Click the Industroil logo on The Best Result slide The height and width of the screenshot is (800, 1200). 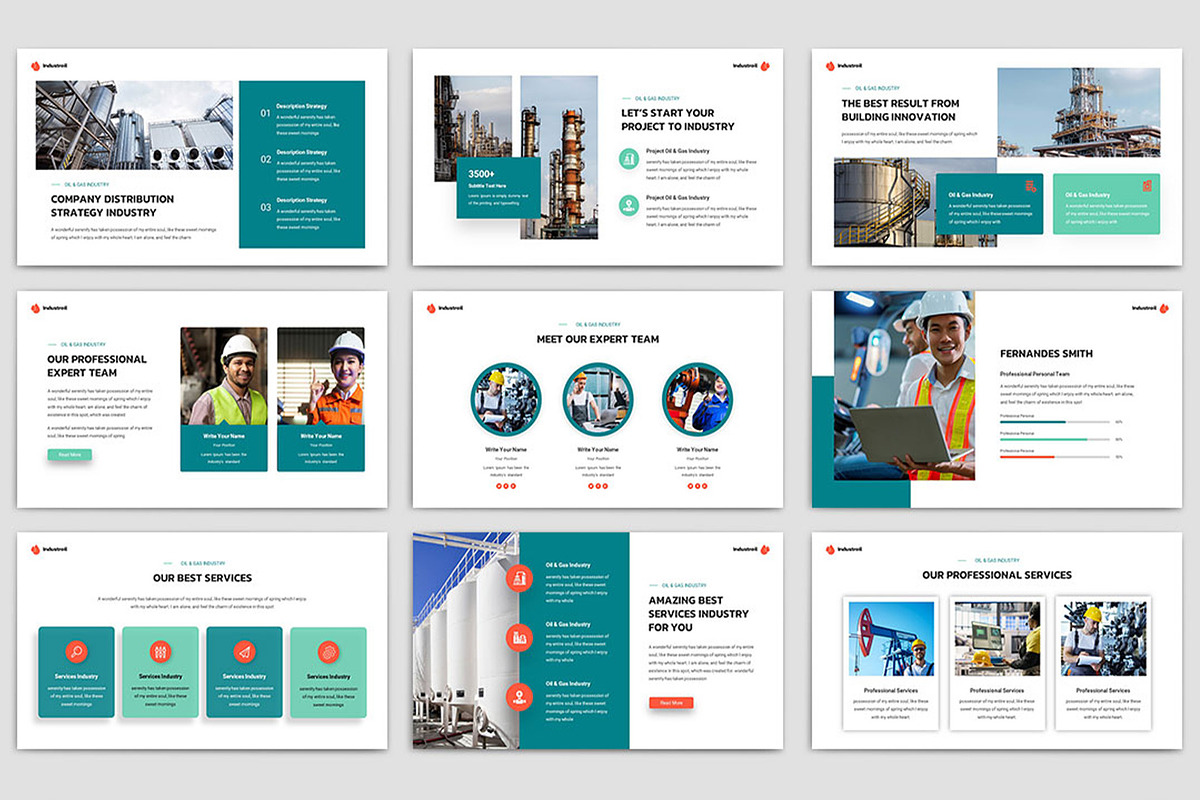[844, 66]
